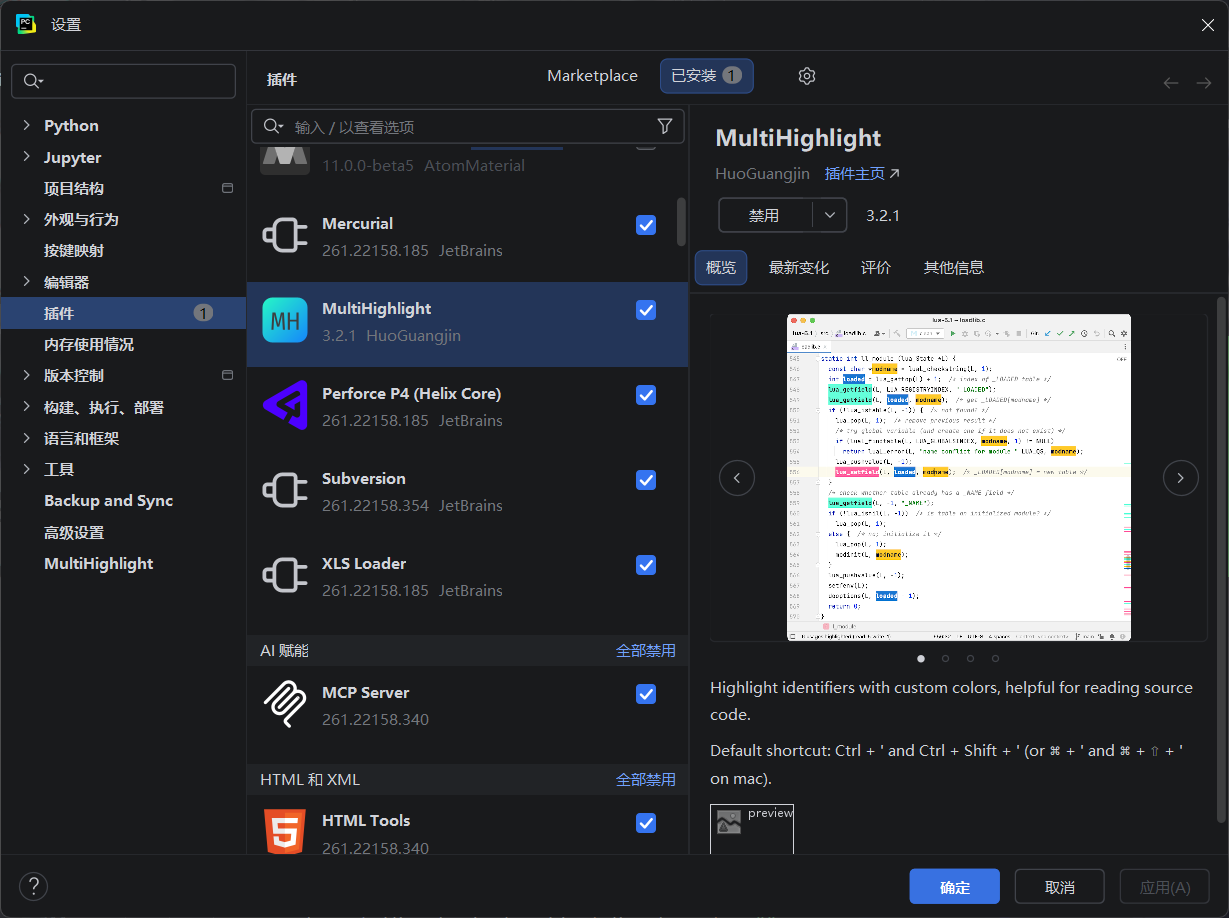Image resolution: width=1229 pixels, height=918 pixels.
Task: Open the 概览 tab
Action: [721, 268]
